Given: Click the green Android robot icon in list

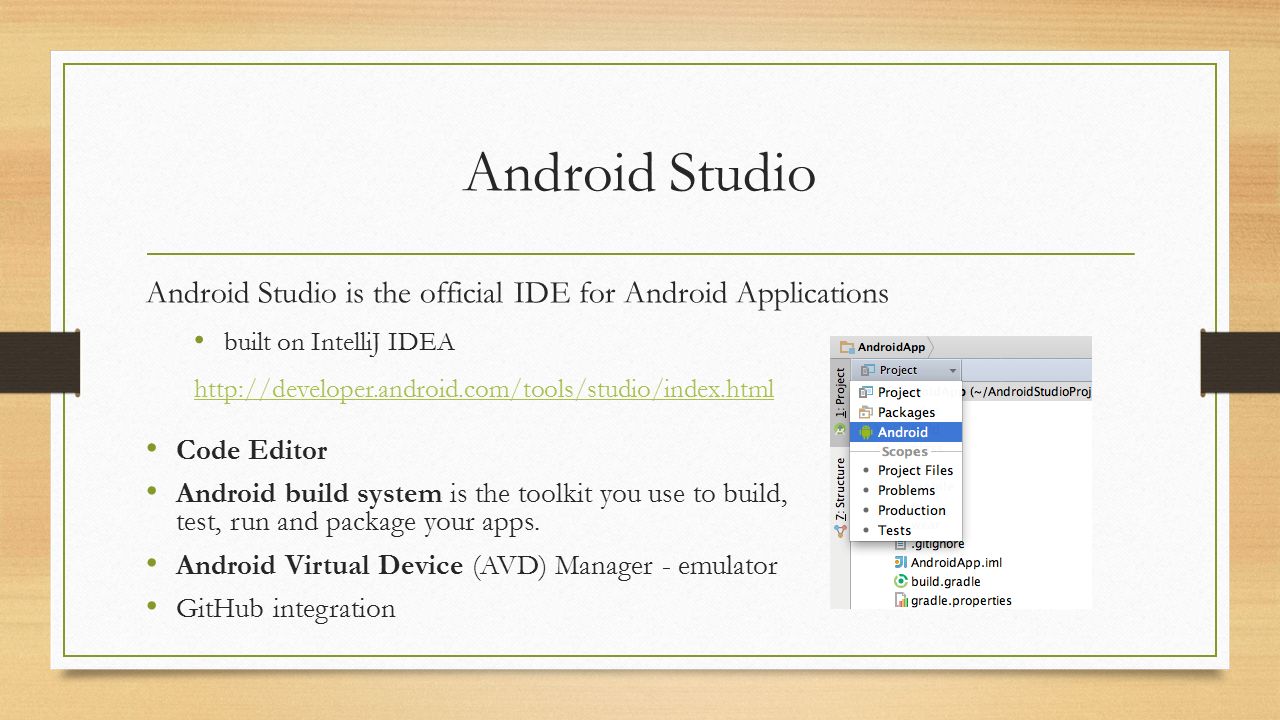Looking at the screenshot, I should point(865,432).
